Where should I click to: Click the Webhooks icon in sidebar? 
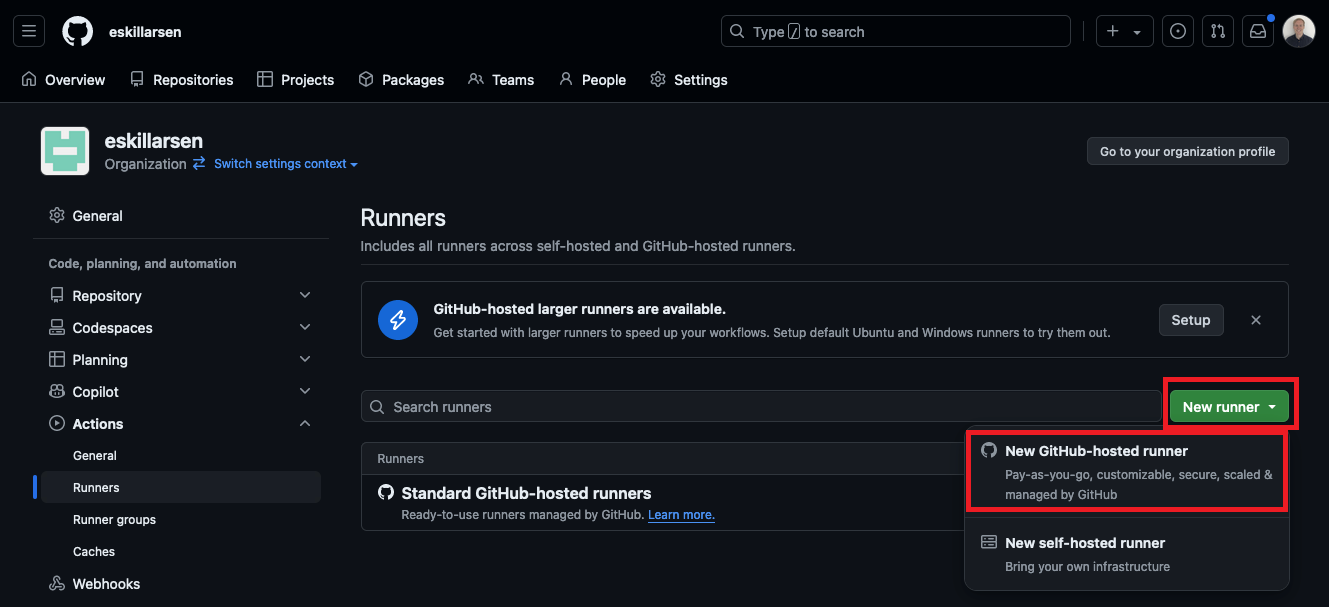[x=57, y=584]
